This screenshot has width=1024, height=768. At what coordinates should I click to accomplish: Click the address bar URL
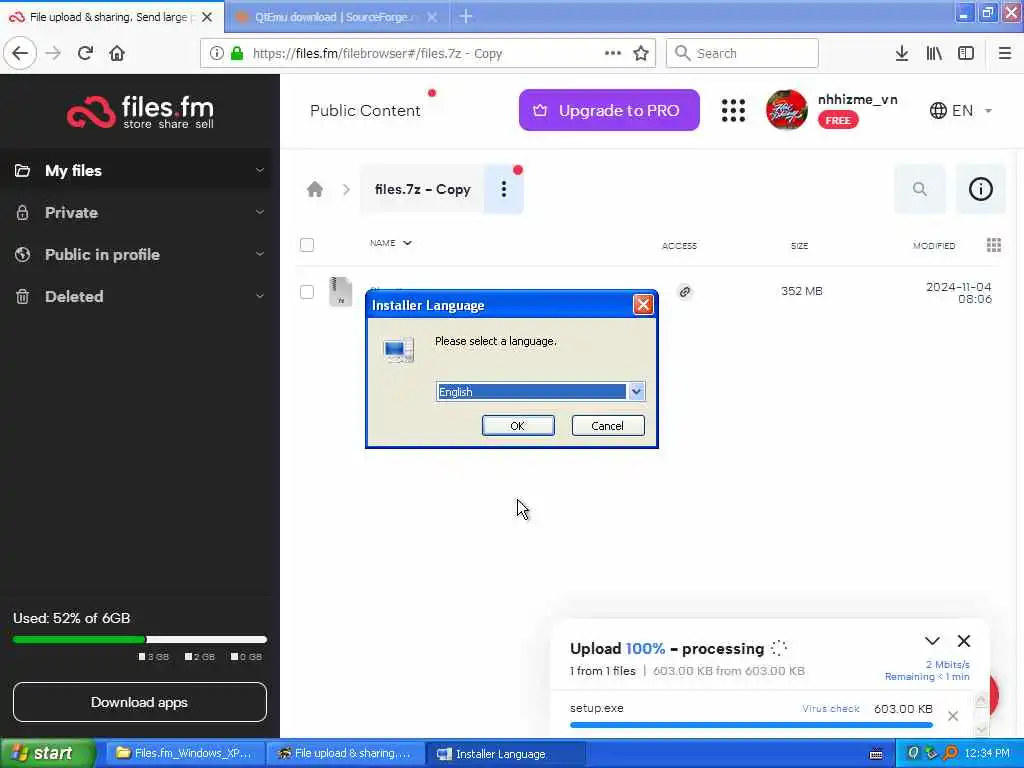377,54
